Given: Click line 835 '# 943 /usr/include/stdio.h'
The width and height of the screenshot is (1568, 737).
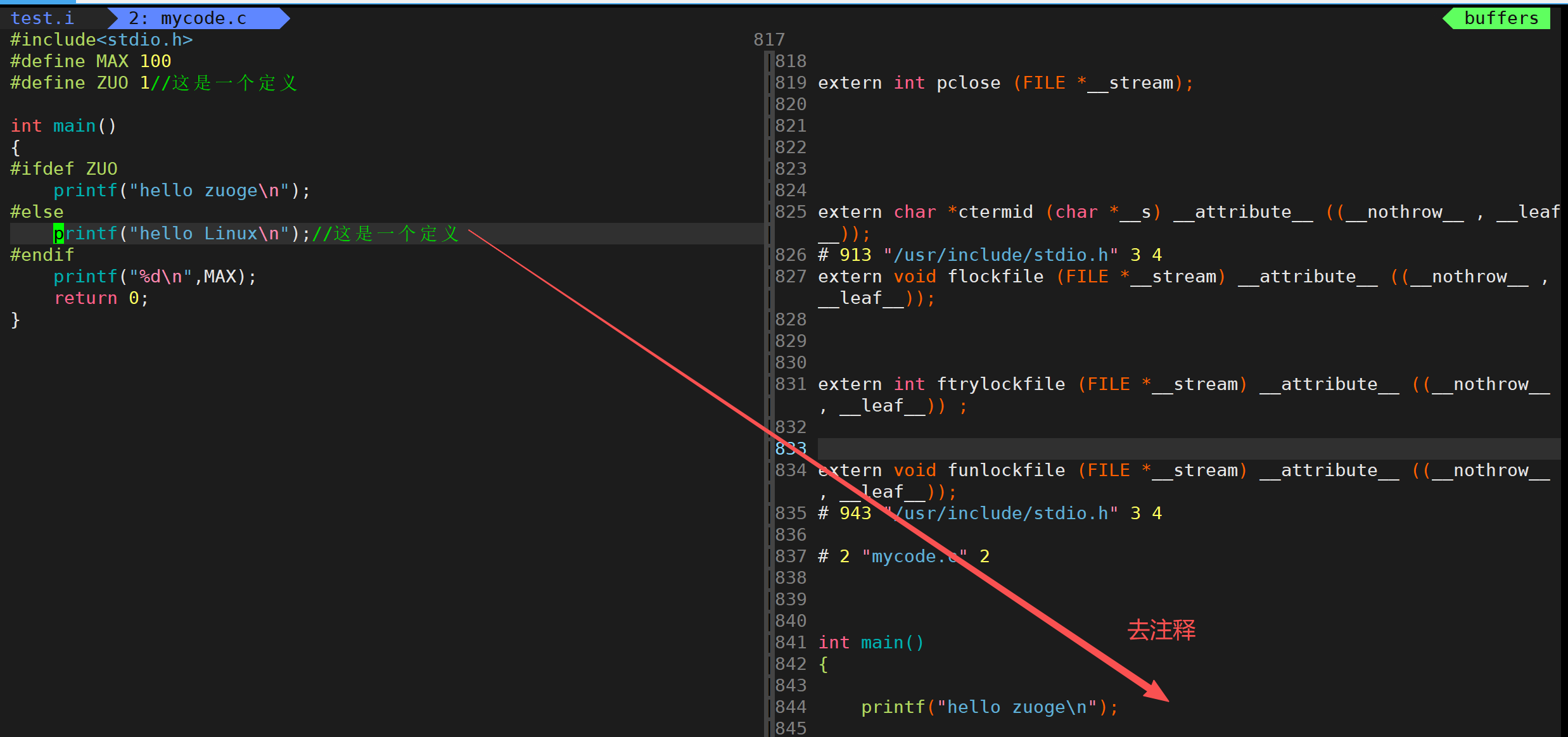Looking at the screenshot, I should [x=990, y=513].
